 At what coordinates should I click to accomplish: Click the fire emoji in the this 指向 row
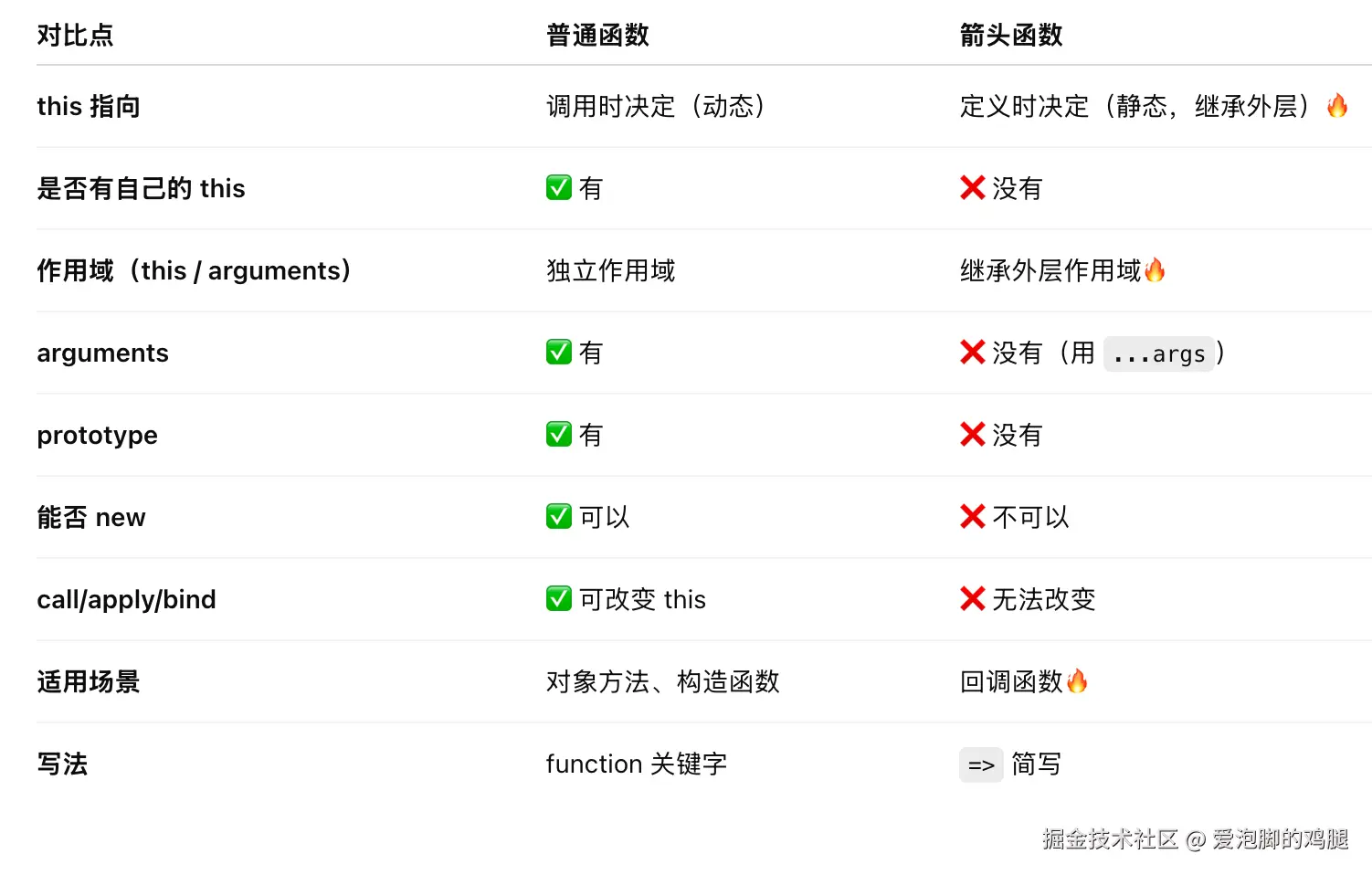1337,106
